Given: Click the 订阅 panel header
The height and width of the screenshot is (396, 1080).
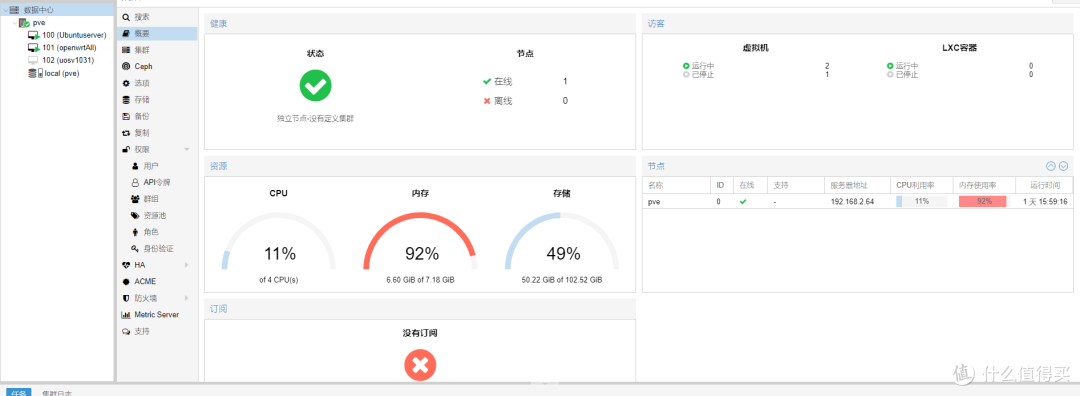Looking at the screenshot, I should (x=419, y=309).
